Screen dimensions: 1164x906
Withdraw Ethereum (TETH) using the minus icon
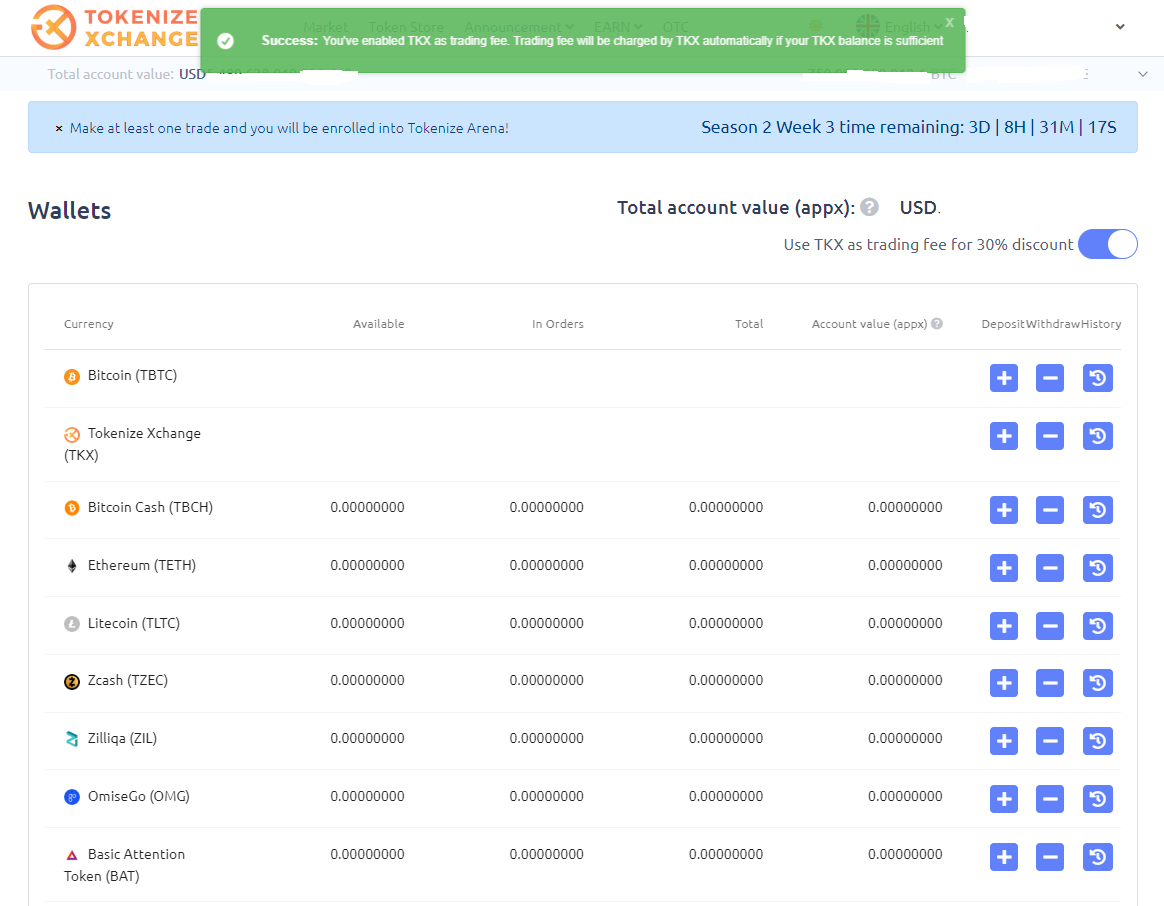pyautogui.click(x=1050, y=568)
